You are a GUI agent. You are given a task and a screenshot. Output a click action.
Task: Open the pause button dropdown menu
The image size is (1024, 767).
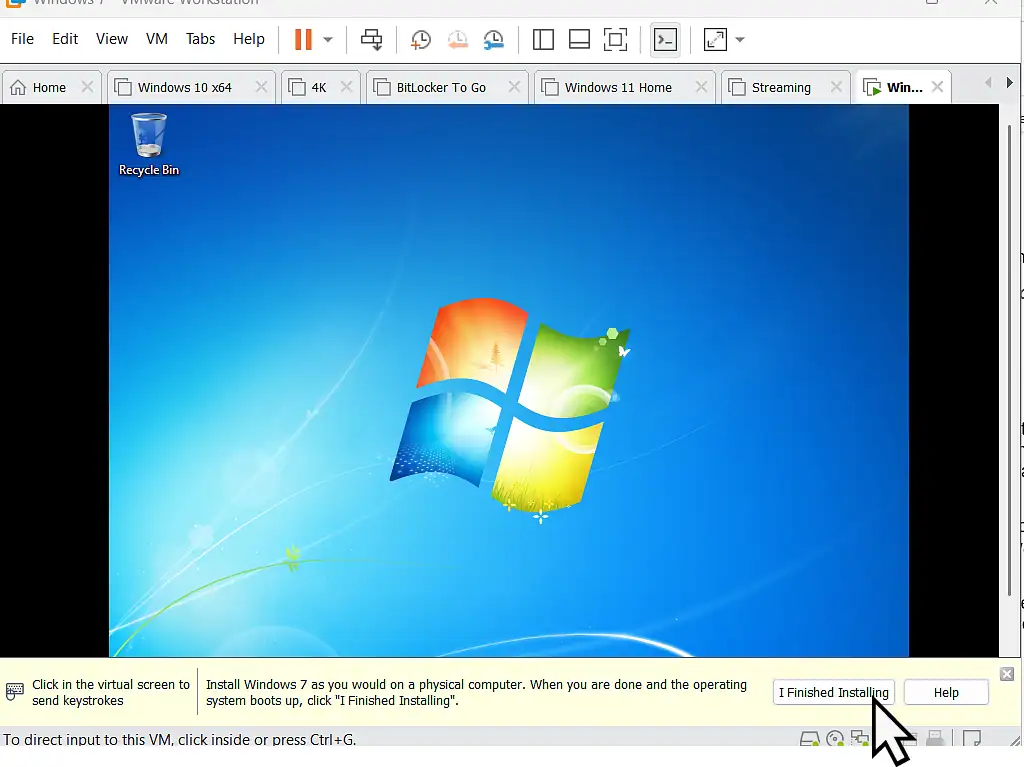click(x=328, y=39)
